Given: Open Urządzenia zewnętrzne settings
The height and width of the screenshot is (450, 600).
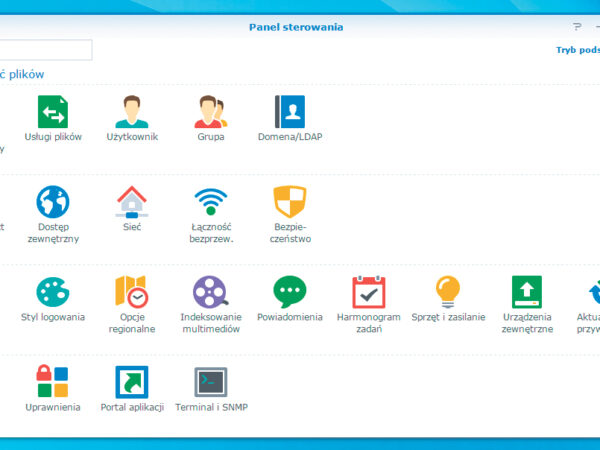Looking at the screenshot, I should (x=527, y=292).
